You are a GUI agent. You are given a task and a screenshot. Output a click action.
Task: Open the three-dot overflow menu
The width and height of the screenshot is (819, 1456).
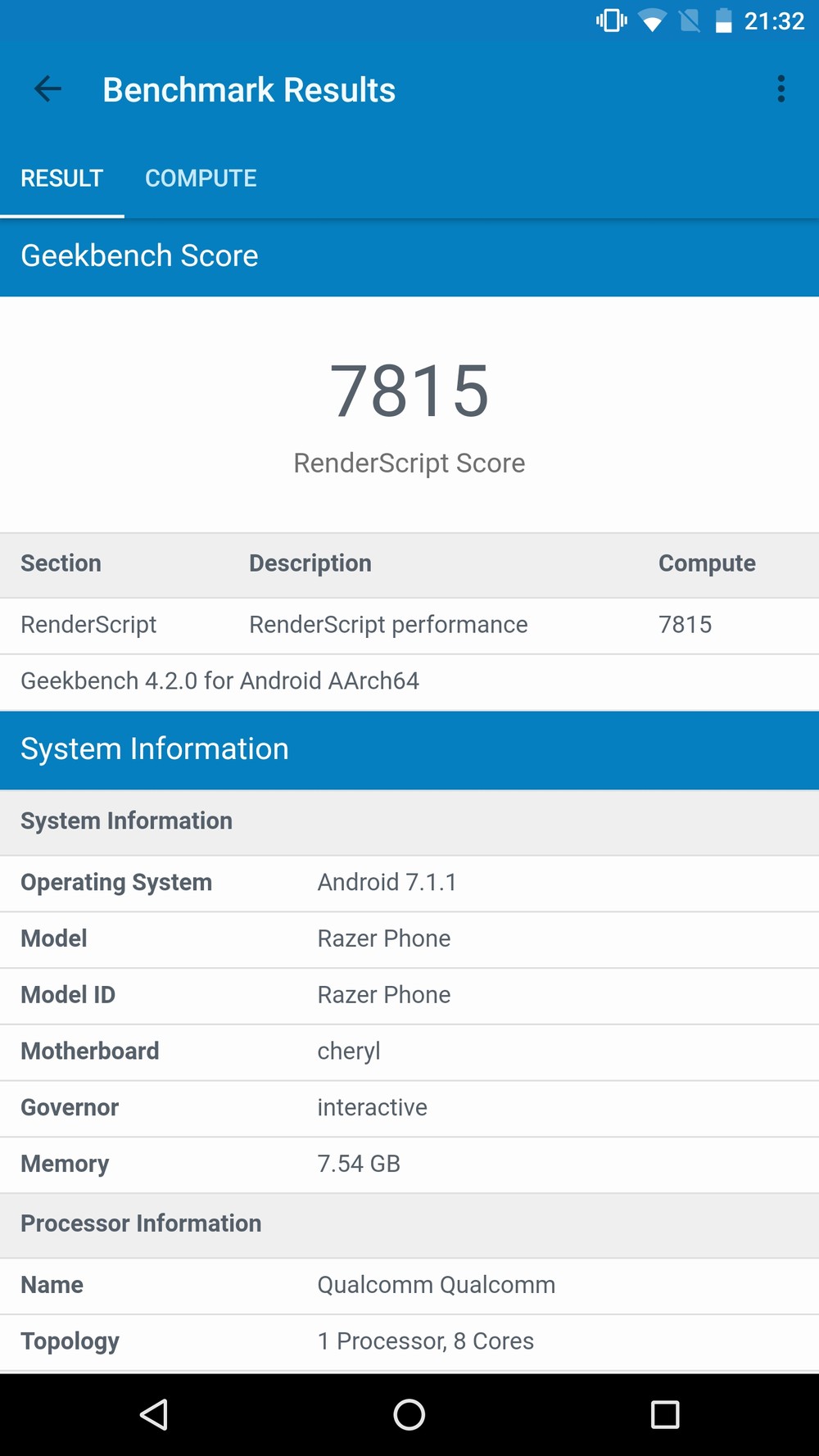781,89
